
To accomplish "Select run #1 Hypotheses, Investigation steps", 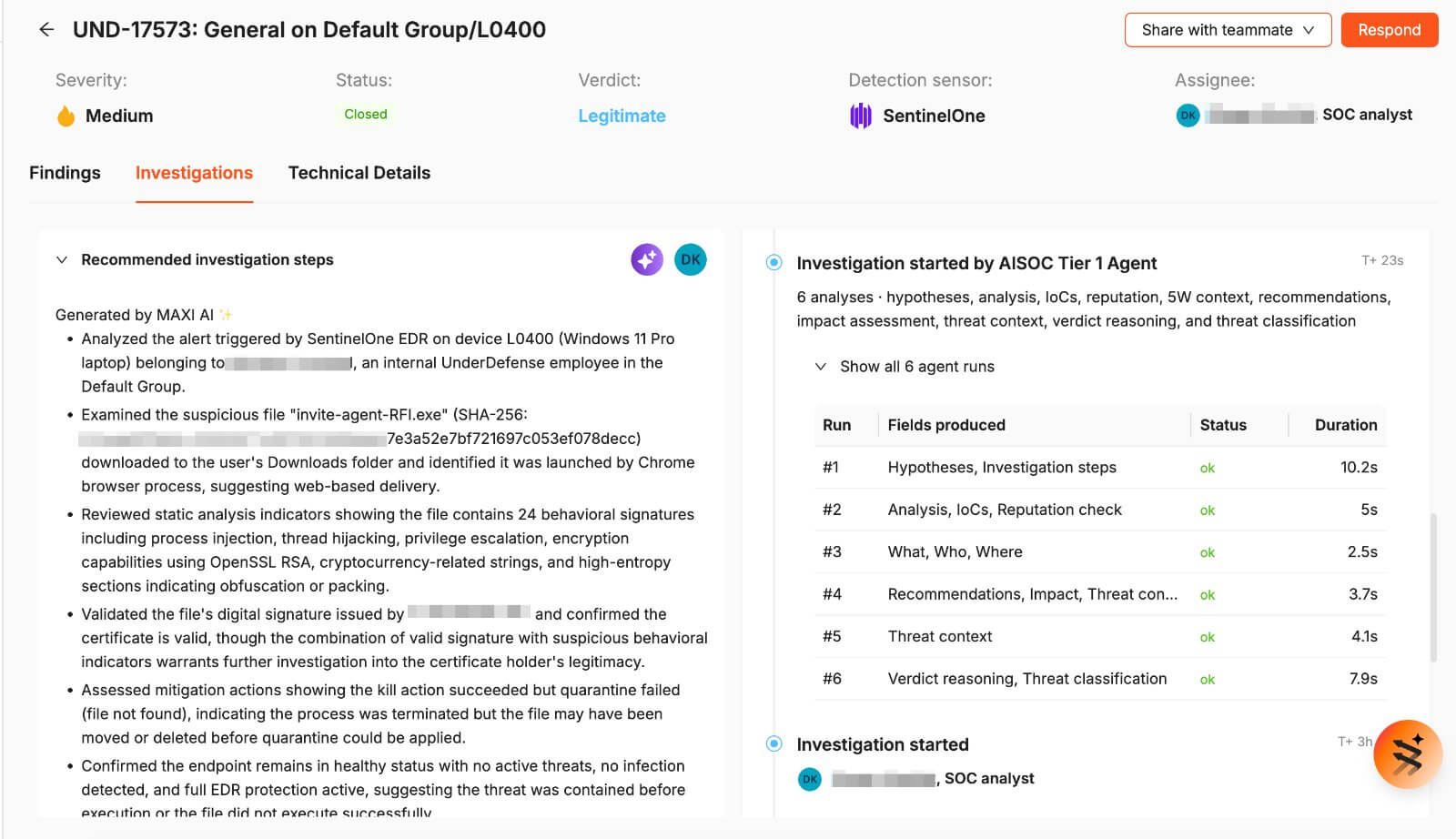I will [1099, 468].
